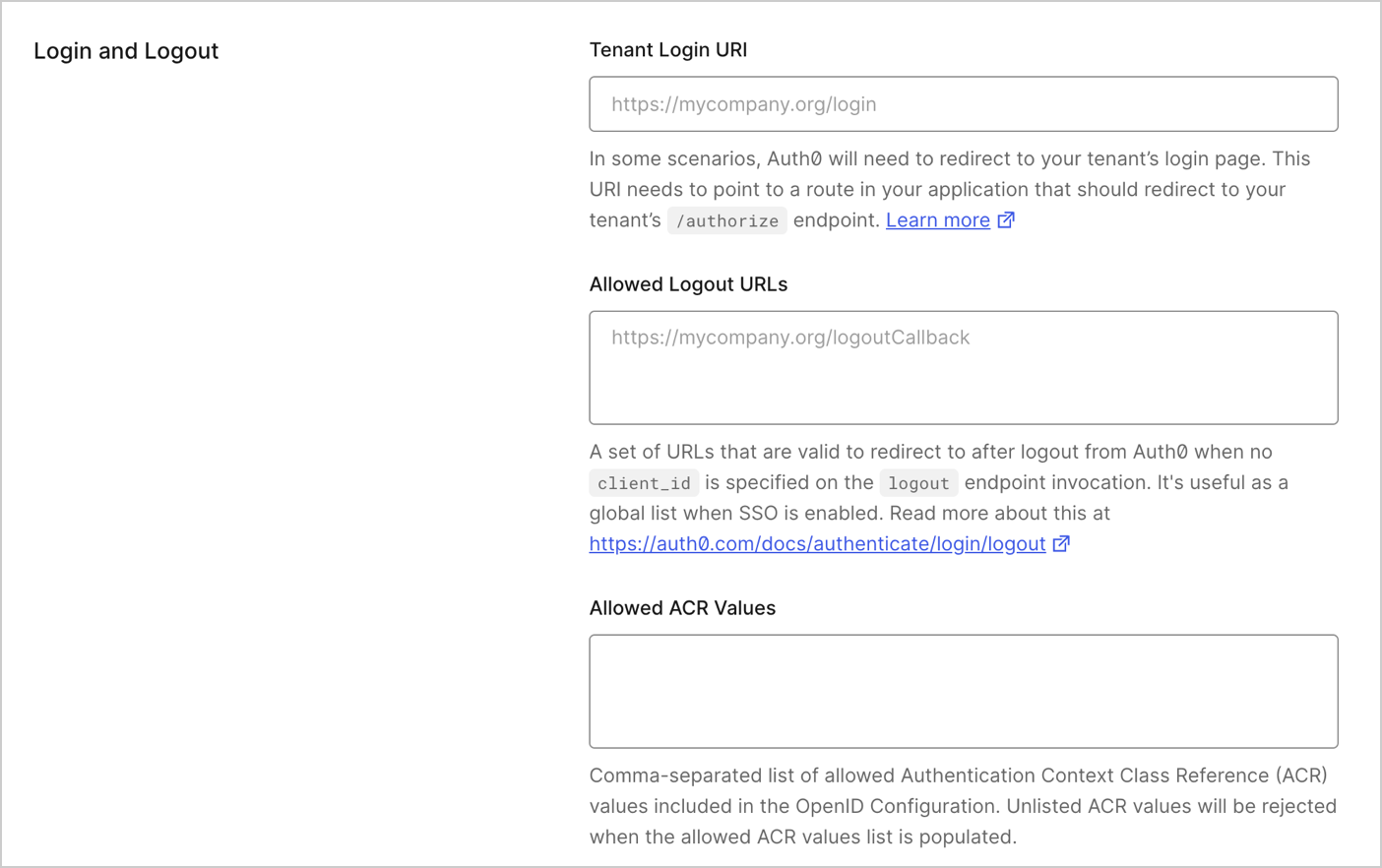1382x868 pixels.
Task: Click the client_id code badge
Action: click(644, 482)
